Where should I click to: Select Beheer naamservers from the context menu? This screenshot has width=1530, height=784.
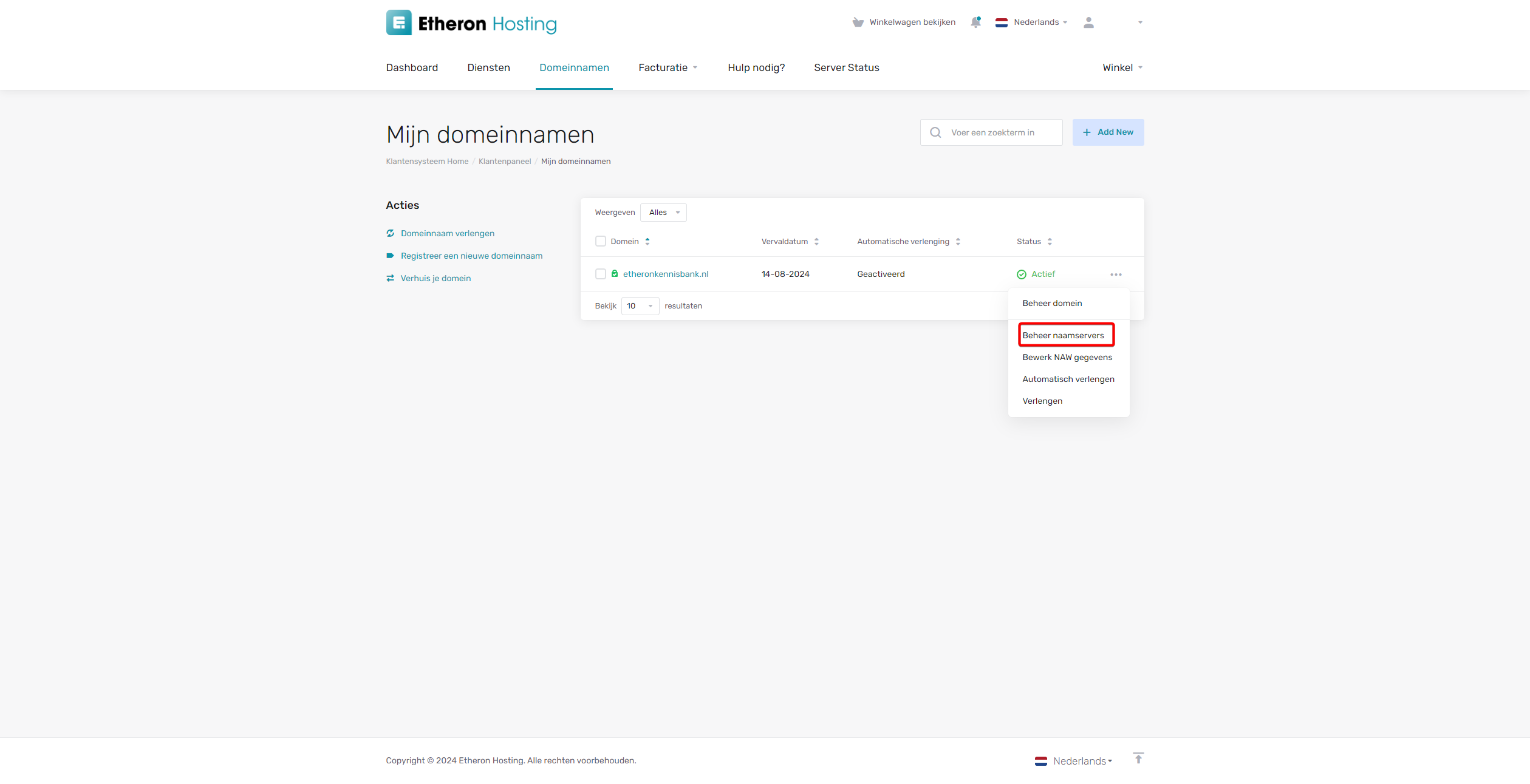1063,335
